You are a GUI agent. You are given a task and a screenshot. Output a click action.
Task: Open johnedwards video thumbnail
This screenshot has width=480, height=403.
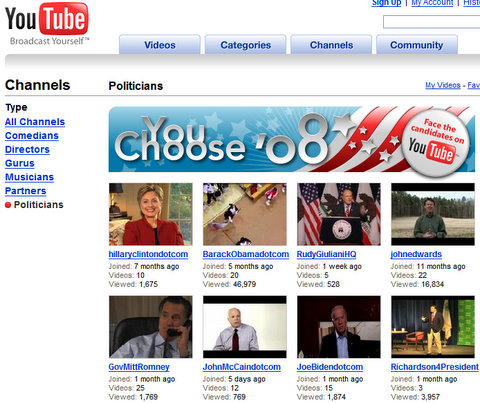click(433, 214)
